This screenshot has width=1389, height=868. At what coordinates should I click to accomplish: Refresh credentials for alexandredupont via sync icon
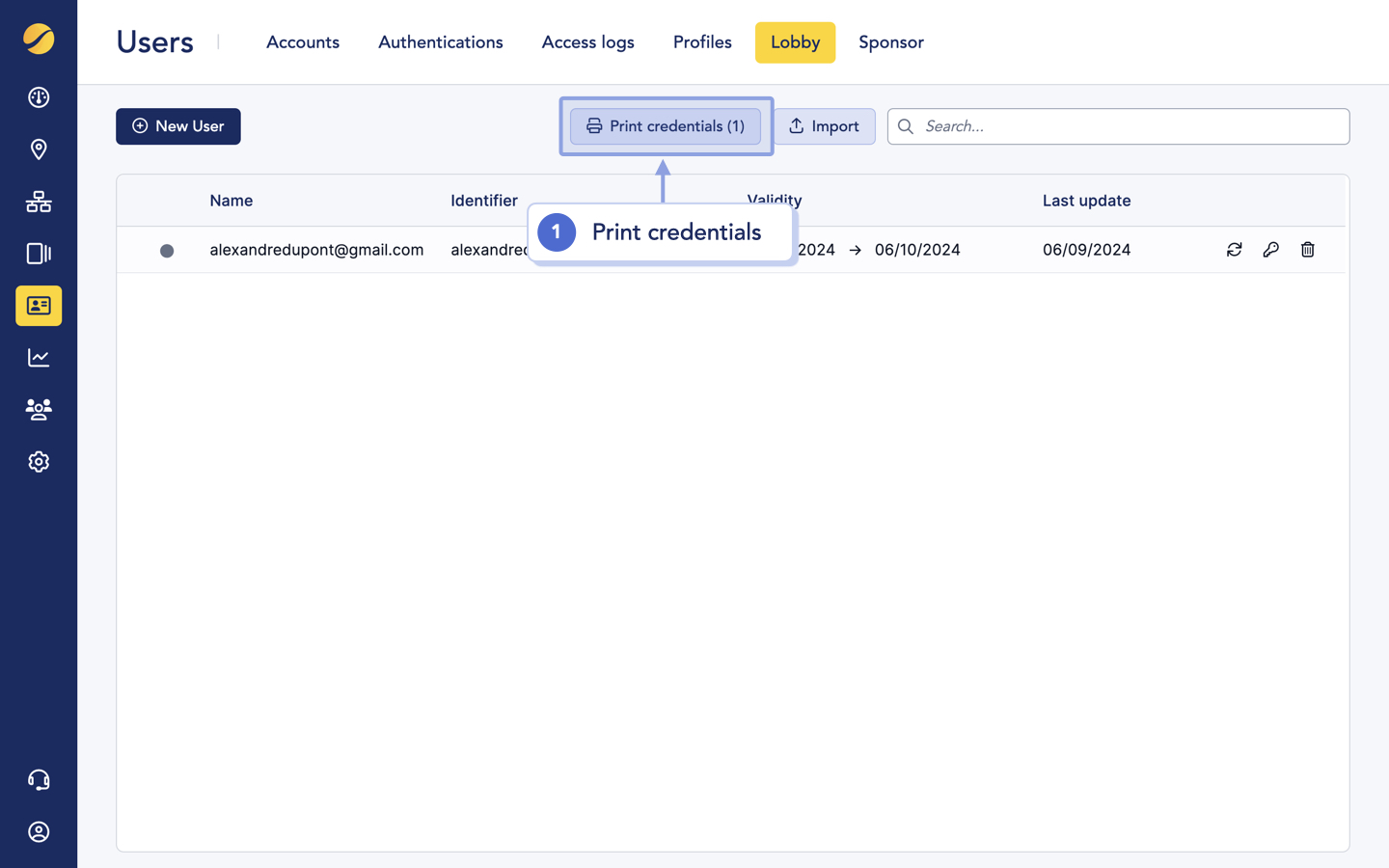[1235, 250]
